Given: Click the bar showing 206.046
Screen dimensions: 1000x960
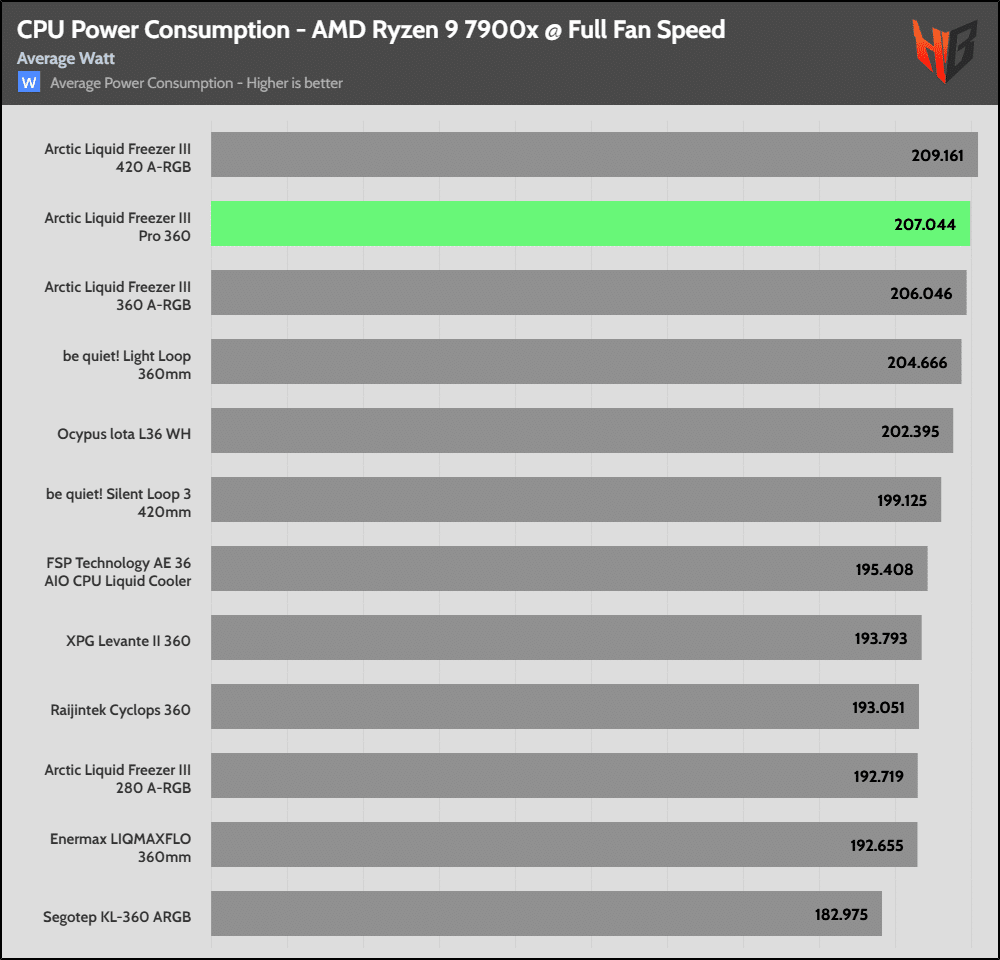Looking at the screenshot, I should pyautogui.click(x=588, y=293).
